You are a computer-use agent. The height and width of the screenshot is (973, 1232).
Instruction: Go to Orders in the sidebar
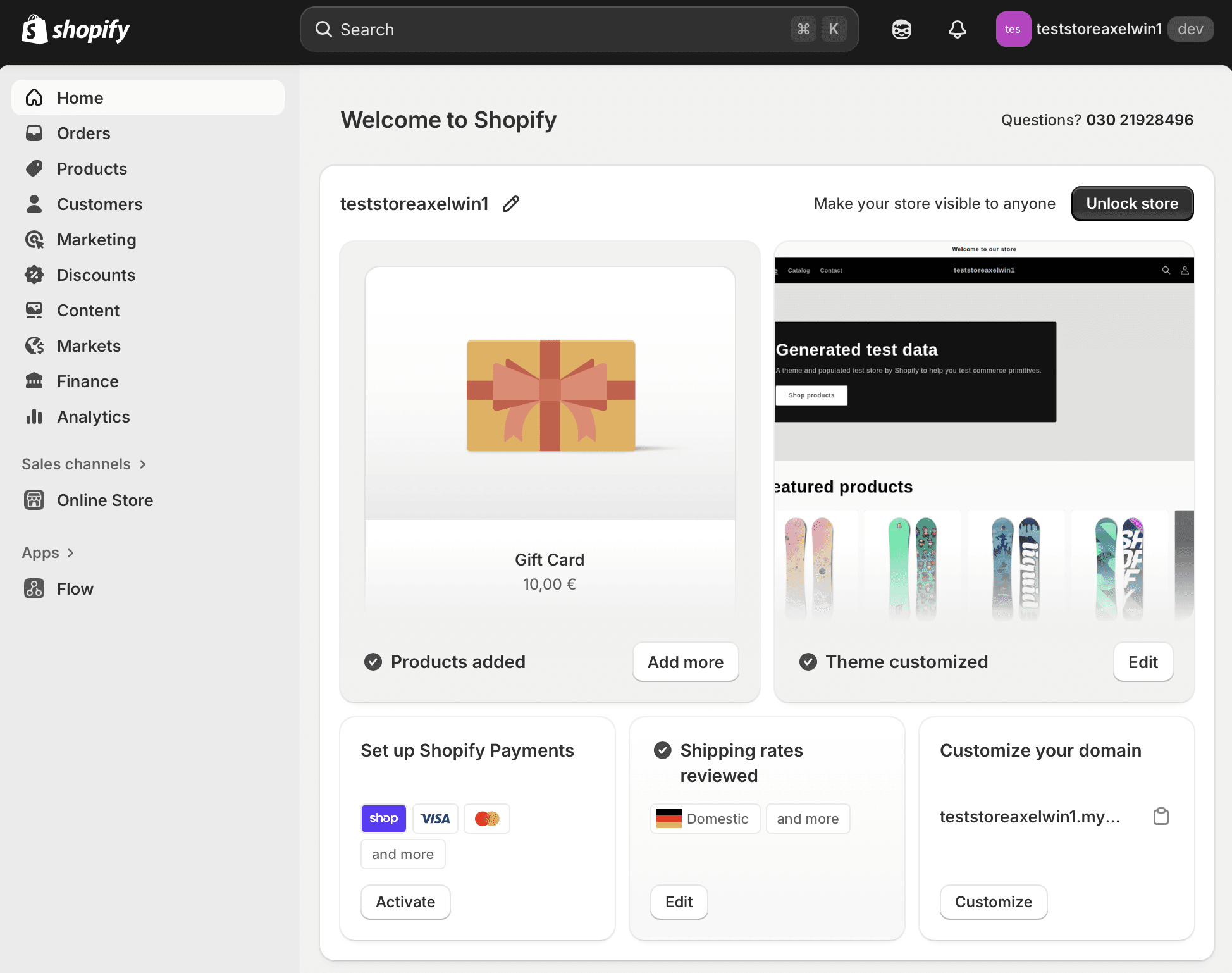148,133
